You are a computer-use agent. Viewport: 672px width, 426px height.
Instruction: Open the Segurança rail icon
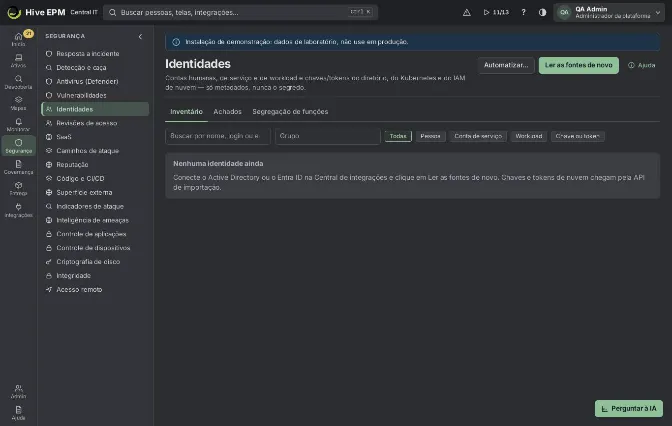(18, 146)
